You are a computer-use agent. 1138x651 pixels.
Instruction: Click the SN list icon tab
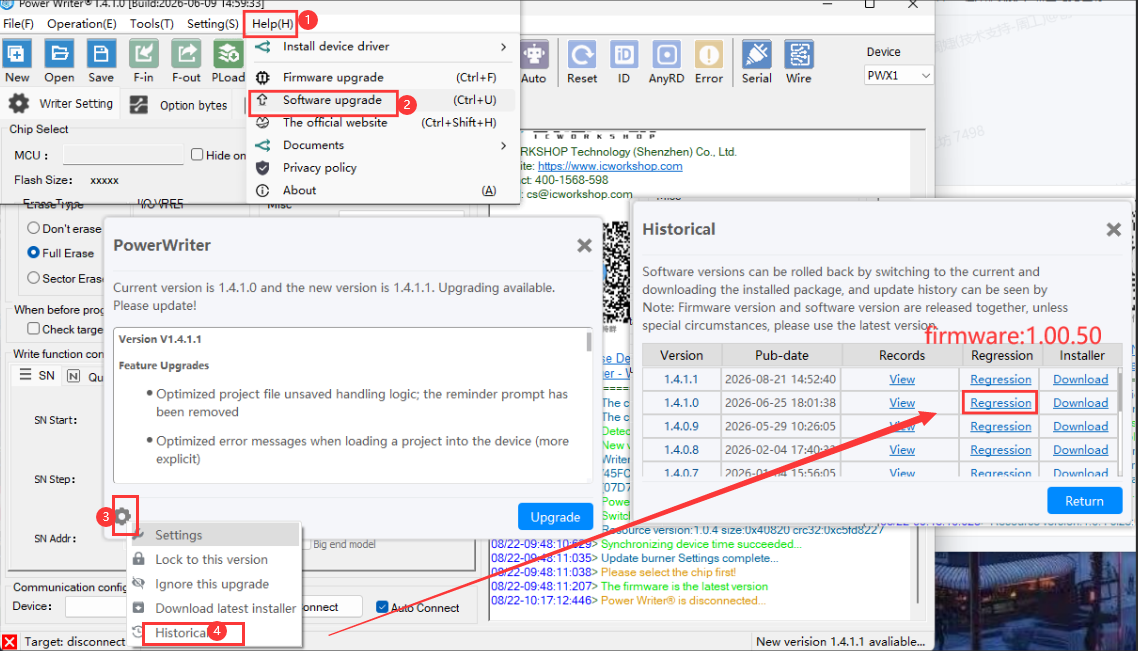[x=25, y=374]
